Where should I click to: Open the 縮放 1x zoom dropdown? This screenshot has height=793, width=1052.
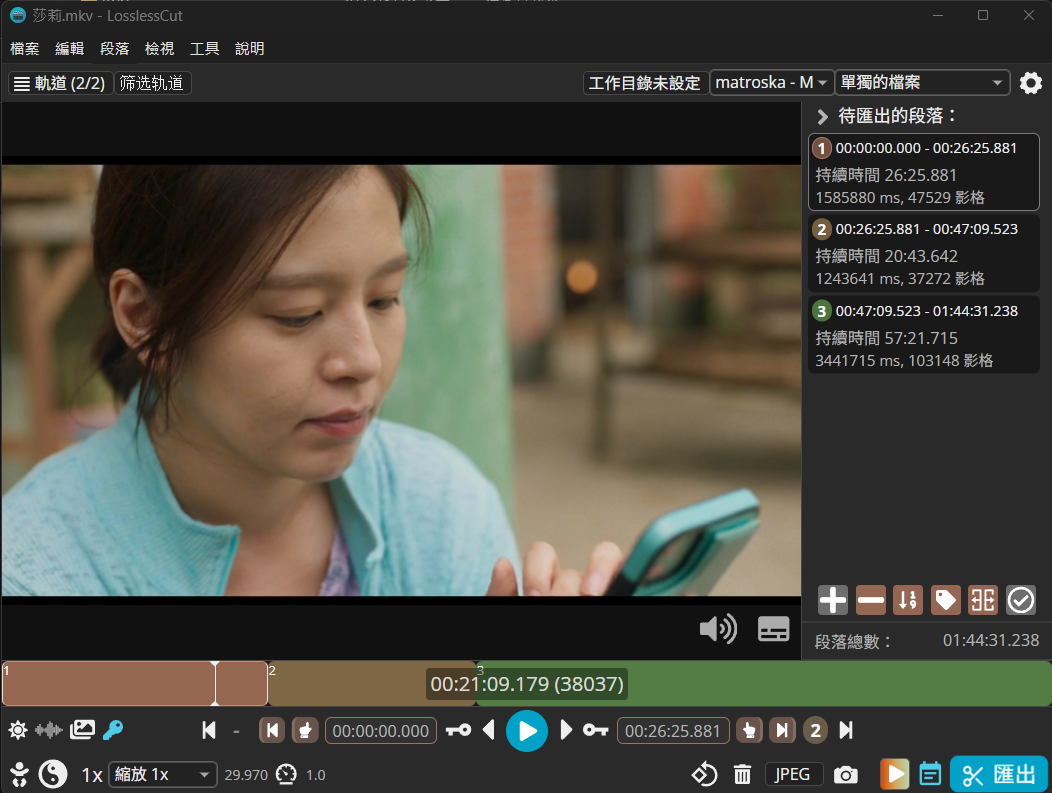tap(162, 775)
